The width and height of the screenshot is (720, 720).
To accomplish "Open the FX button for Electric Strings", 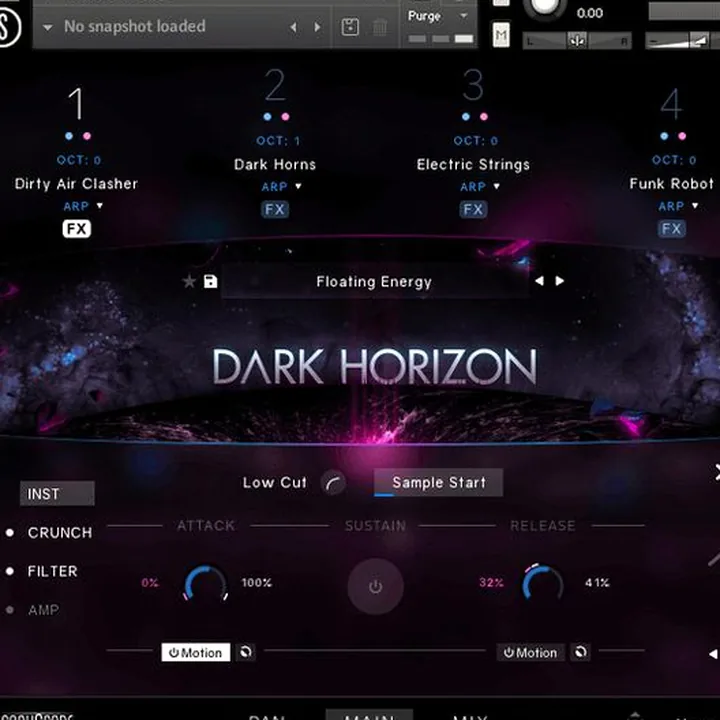I will (473, 209).
